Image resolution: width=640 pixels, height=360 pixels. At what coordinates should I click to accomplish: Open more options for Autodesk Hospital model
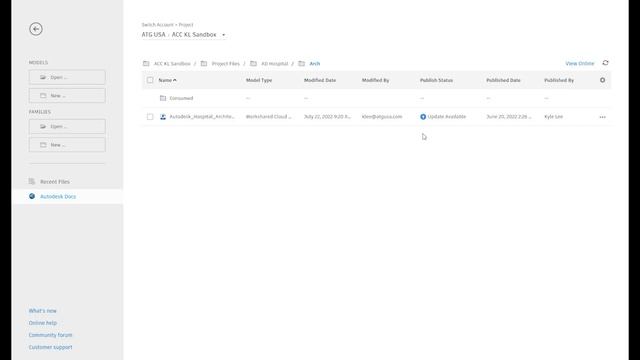click(x=602, y=117)
